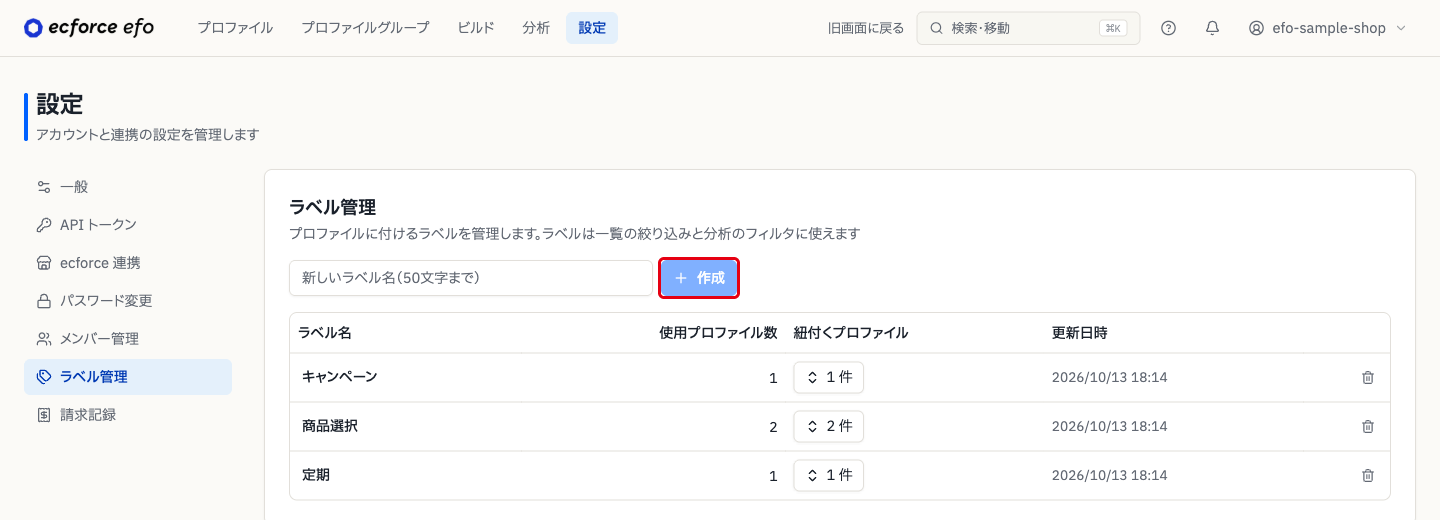Click the ecforce 連携 store icon

tap(43, 263)
